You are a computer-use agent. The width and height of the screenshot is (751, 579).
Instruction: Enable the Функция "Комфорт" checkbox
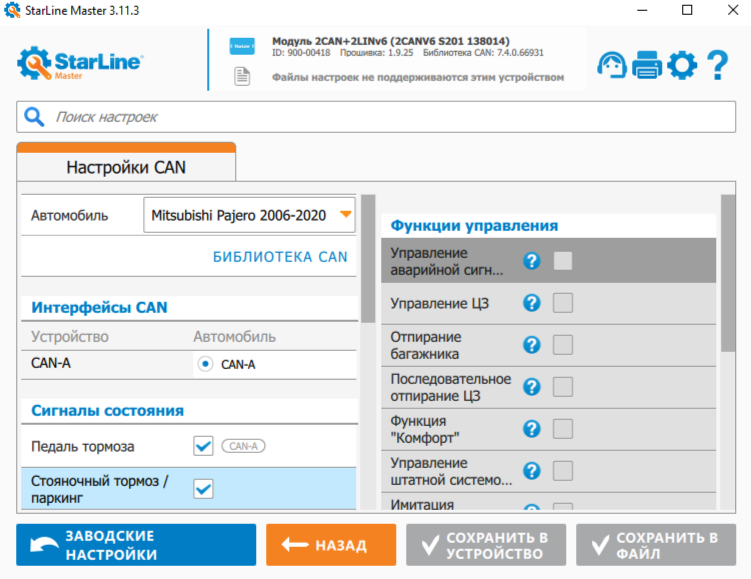click(563, 429)
